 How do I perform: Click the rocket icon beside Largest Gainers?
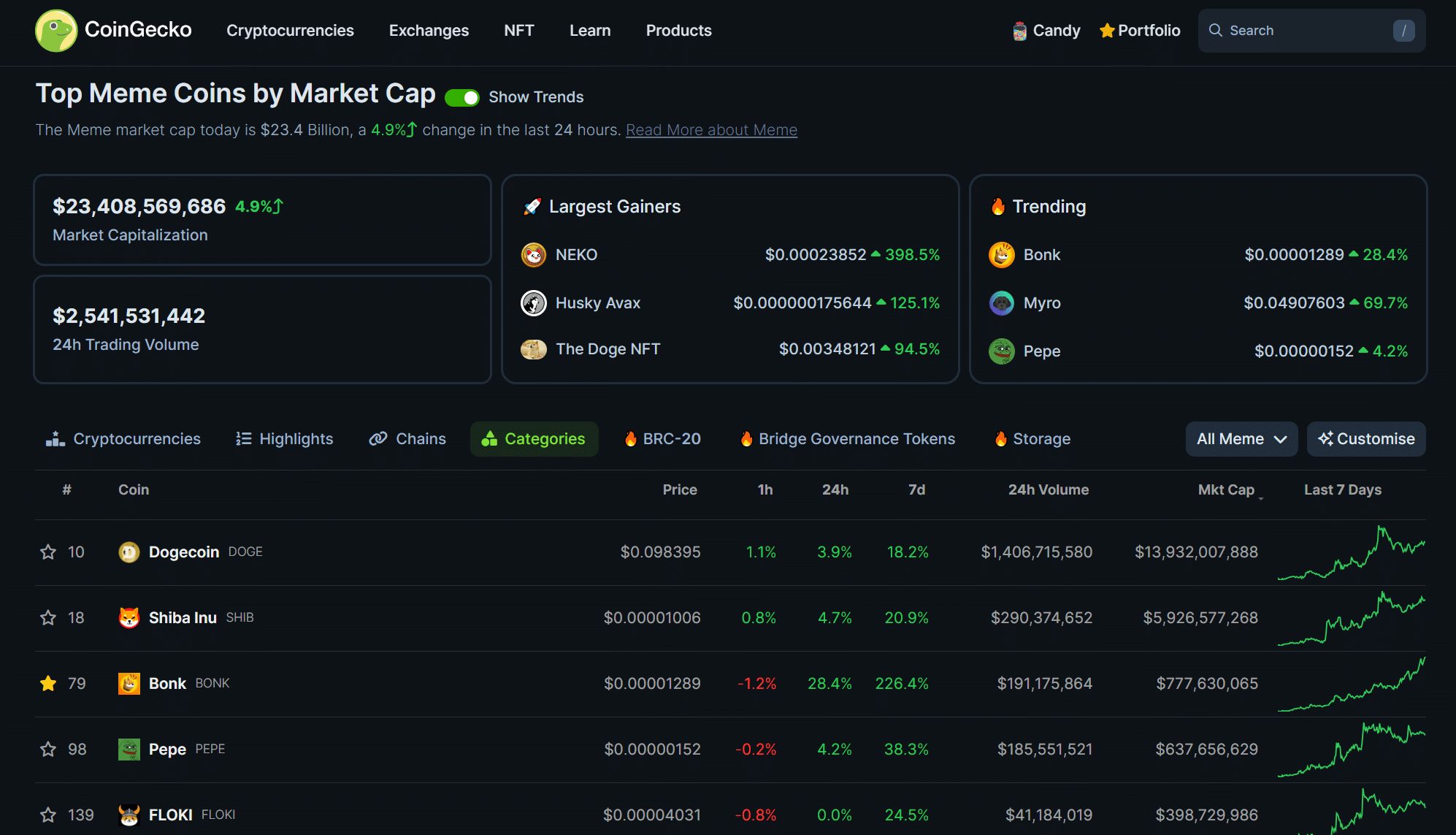click(532, 207)
